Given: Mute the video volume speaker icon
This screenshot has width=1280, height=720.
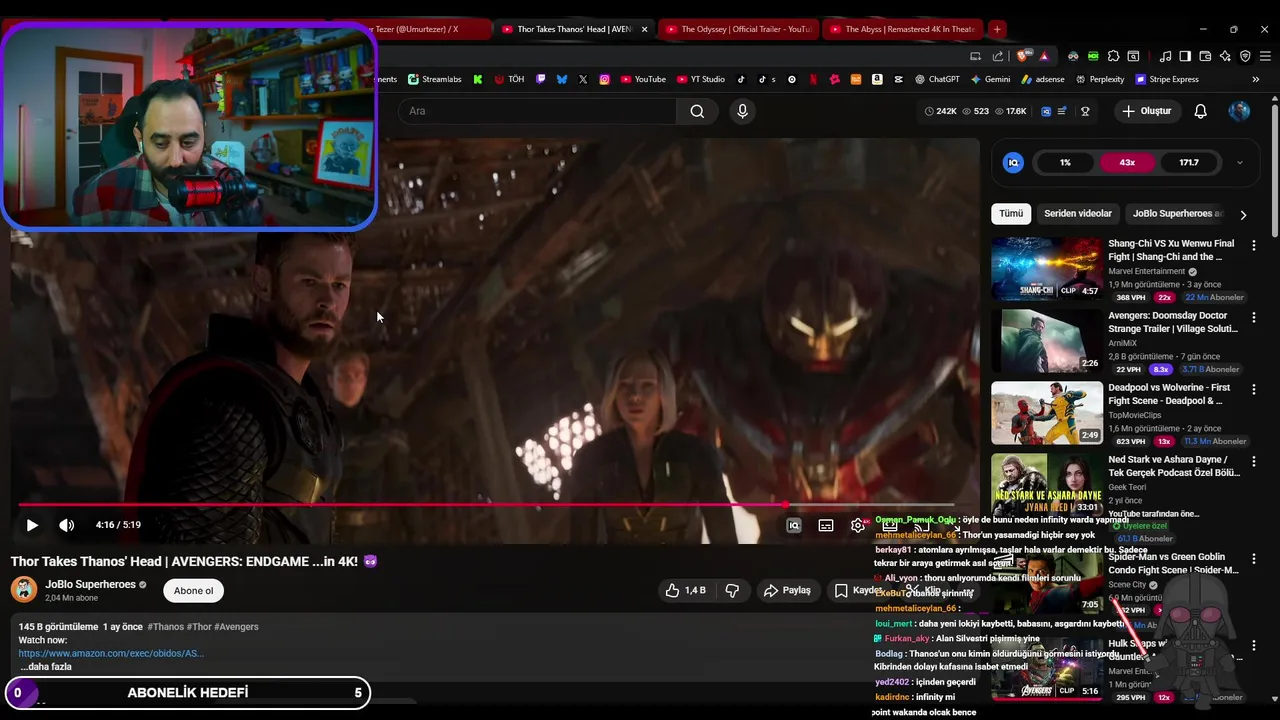Looking at the screenshot, I should point(66,525).
